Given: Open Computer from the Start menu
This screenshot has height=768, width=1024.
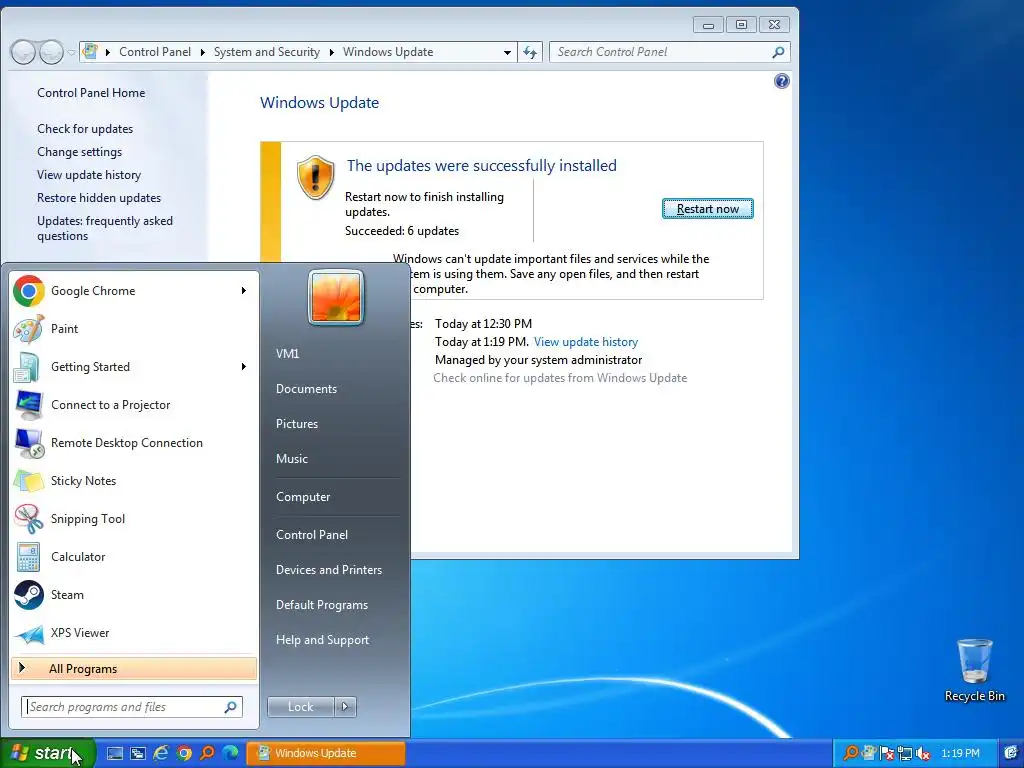Looking at the screenshot, I should pyautogui.click(x=303, y=497).
